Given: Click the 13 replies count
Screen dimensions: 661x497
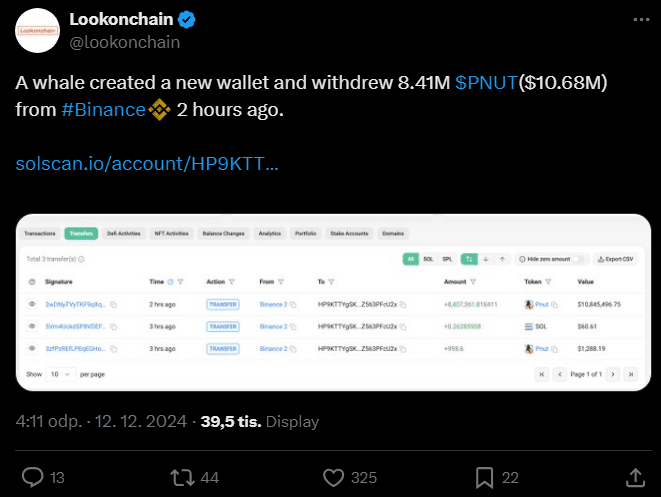Looking at the screenshot, I should point(57,478).
